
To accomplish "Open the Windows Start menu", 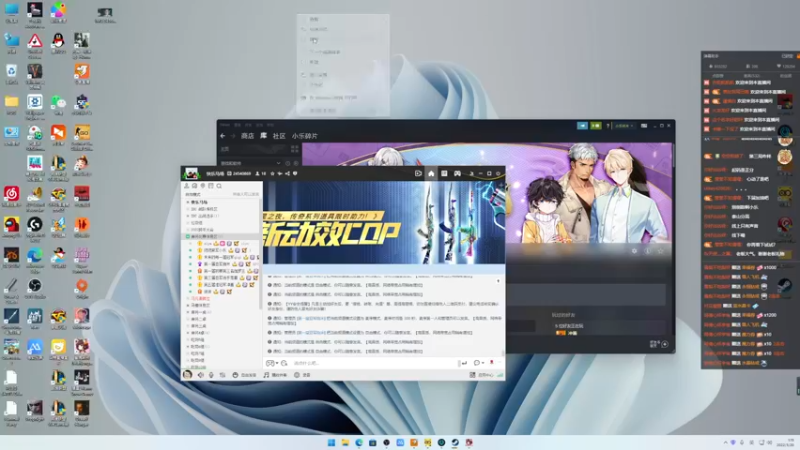I will pyautogui.click(x=331, y=442).
